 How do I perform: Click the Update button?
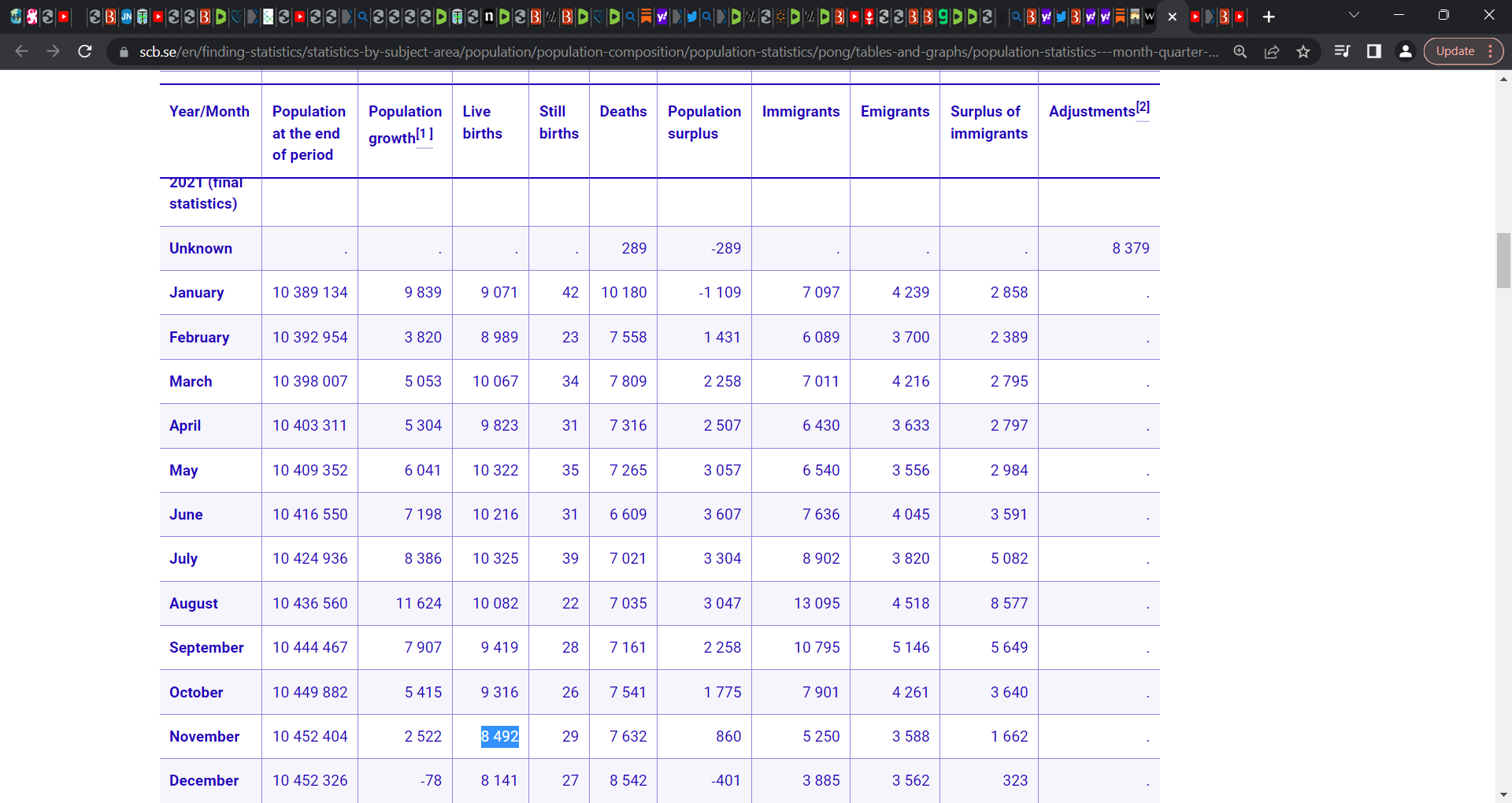1455,51
